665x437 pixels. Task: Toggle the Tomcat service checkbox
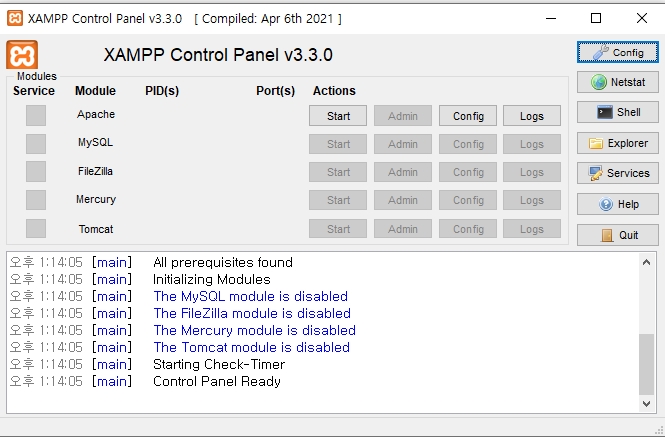36,229
